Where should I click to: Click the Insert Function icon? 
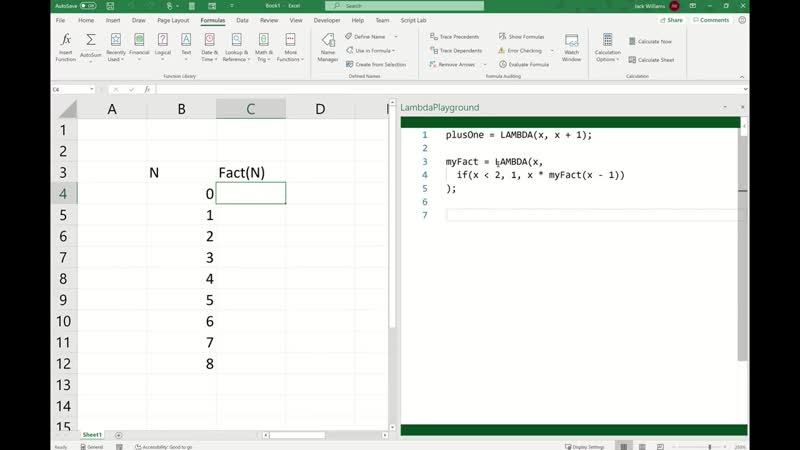point(65,46)
